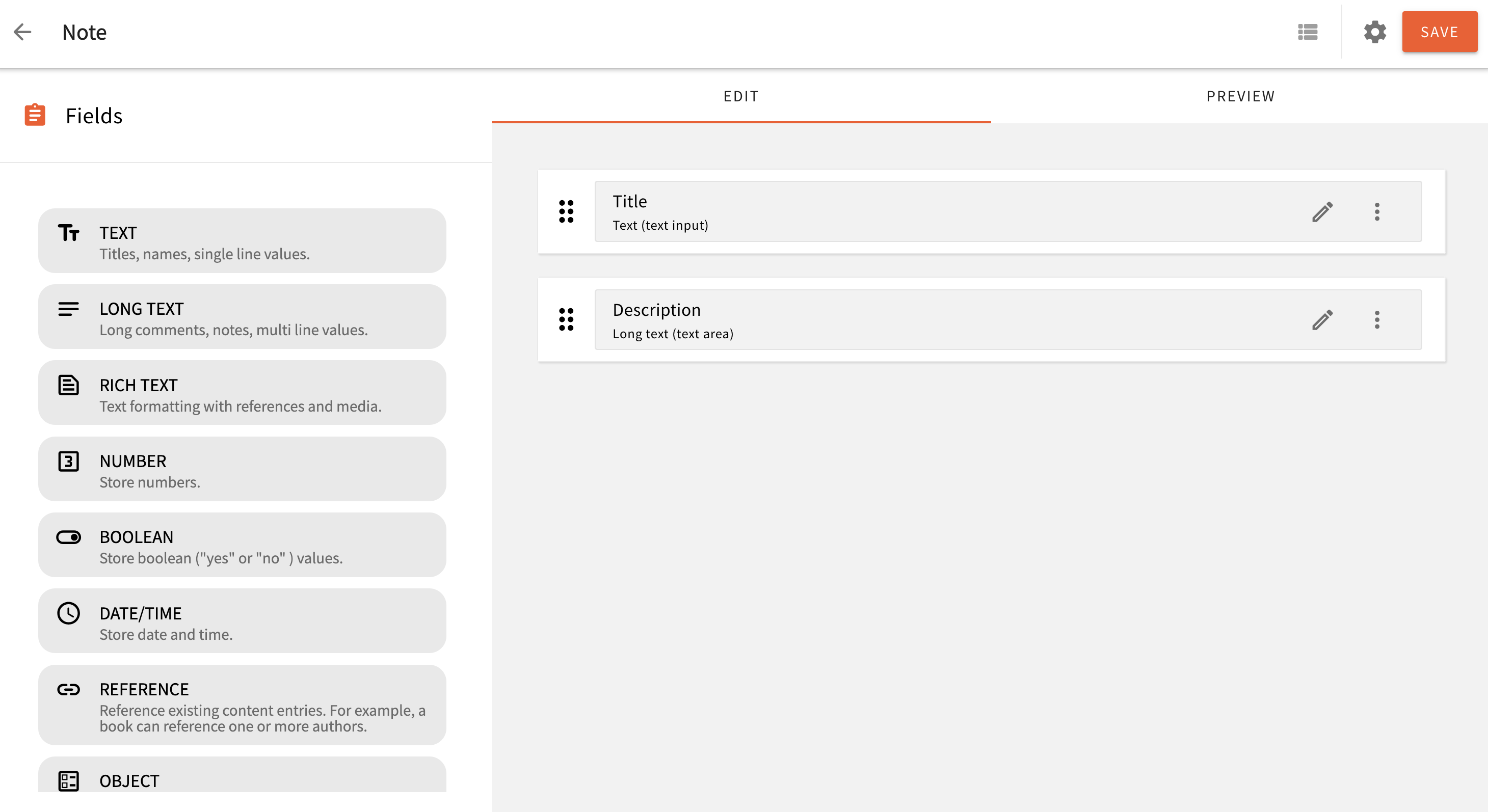Viewport: 1488px width, 812px height.
Task: Edit the Title field with pencil icon
Action: point(1322,211)
